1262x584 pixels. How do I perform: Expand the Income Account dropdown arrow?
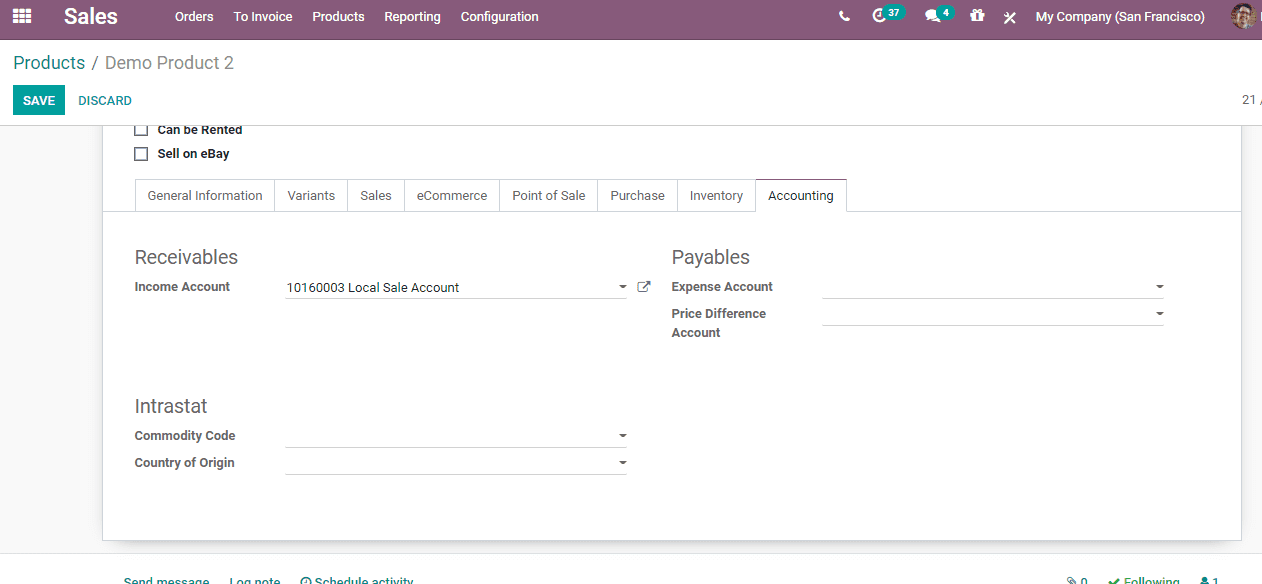click(x=622, y=288)
